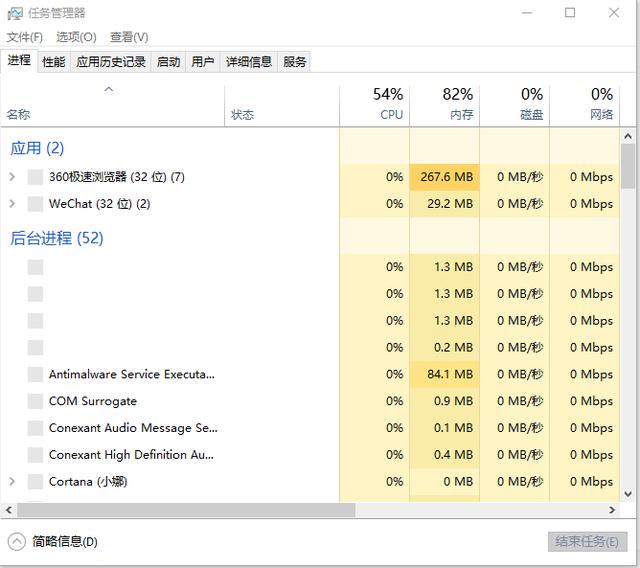Click the Task Manager title bar icon

tap(15, 13)
